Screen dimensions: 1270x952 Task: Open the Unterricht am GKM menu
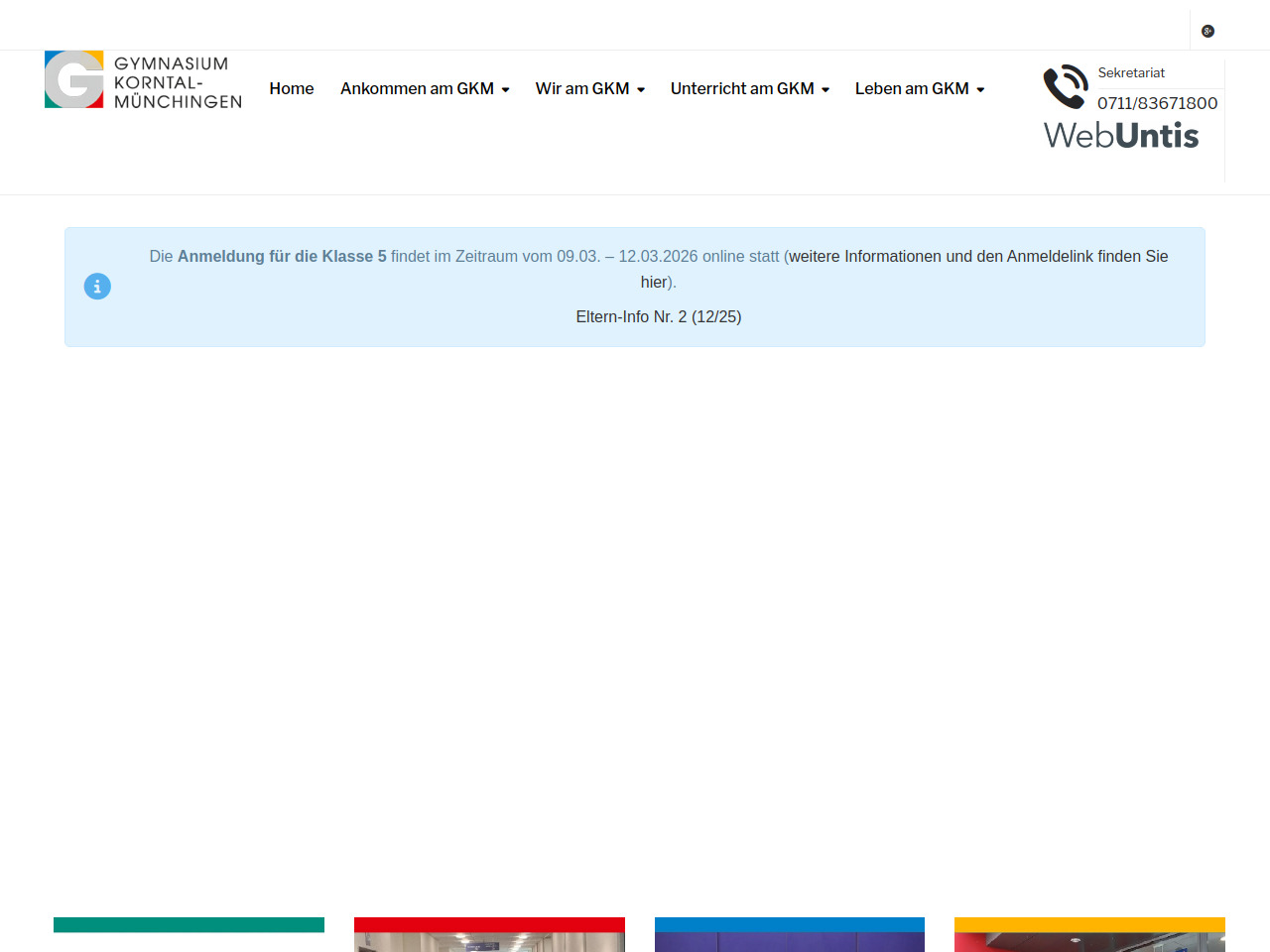[749, 89]
